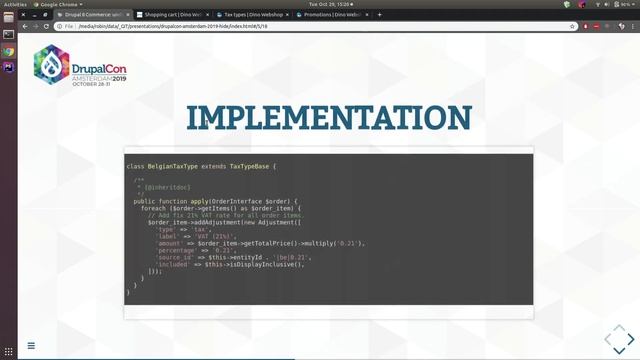Open a new browser tab

click(380, 15)
